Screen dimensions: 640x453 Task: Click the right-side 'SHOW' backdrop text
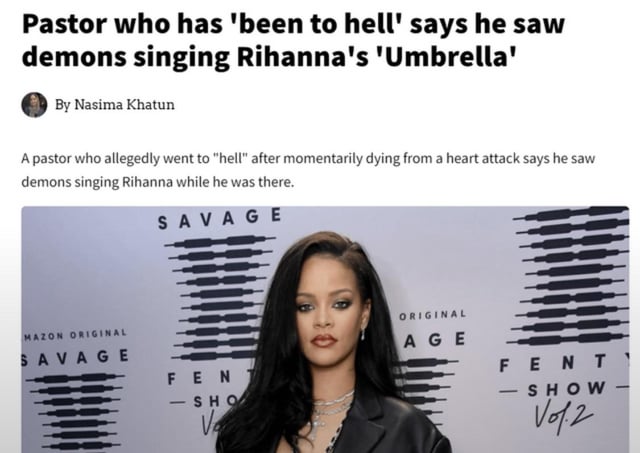[x=566, y=389]
